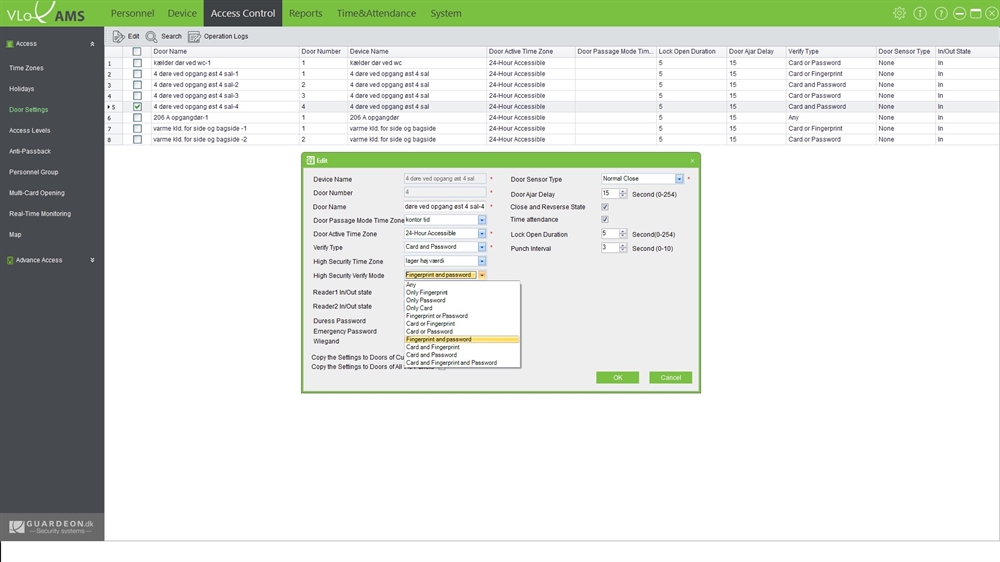This screenshot has height=562, width=1000.
Task: Adjust Door Ajar Delay spinner
Action: [622, 193]
